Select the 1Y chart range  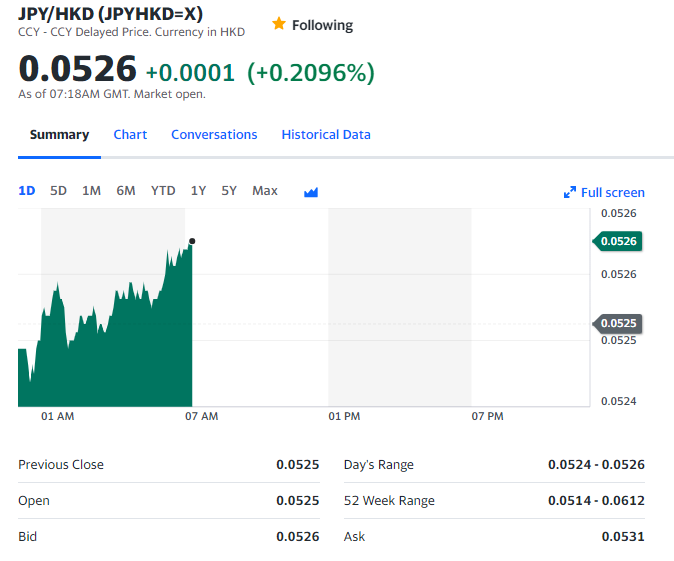pos(198,191)
